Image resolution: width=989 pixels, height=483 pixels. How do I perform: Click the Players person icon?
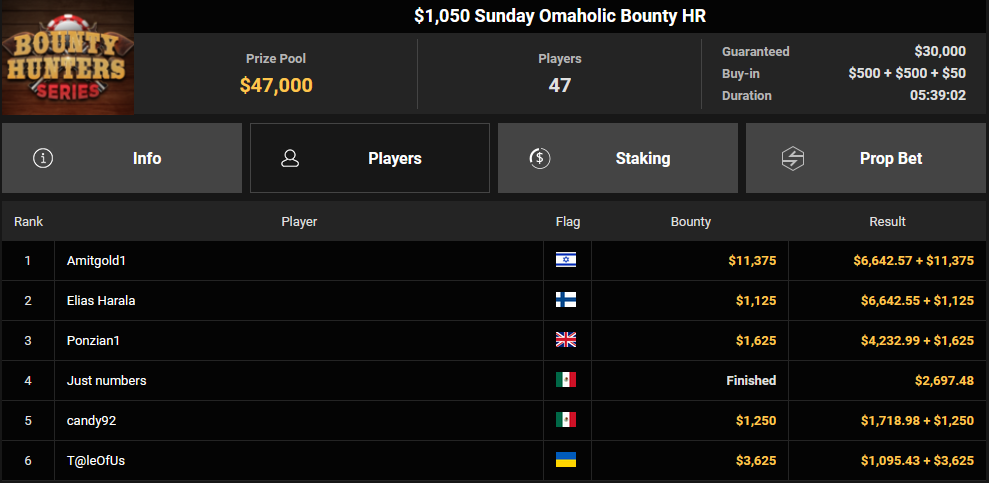tap(291, 158)
